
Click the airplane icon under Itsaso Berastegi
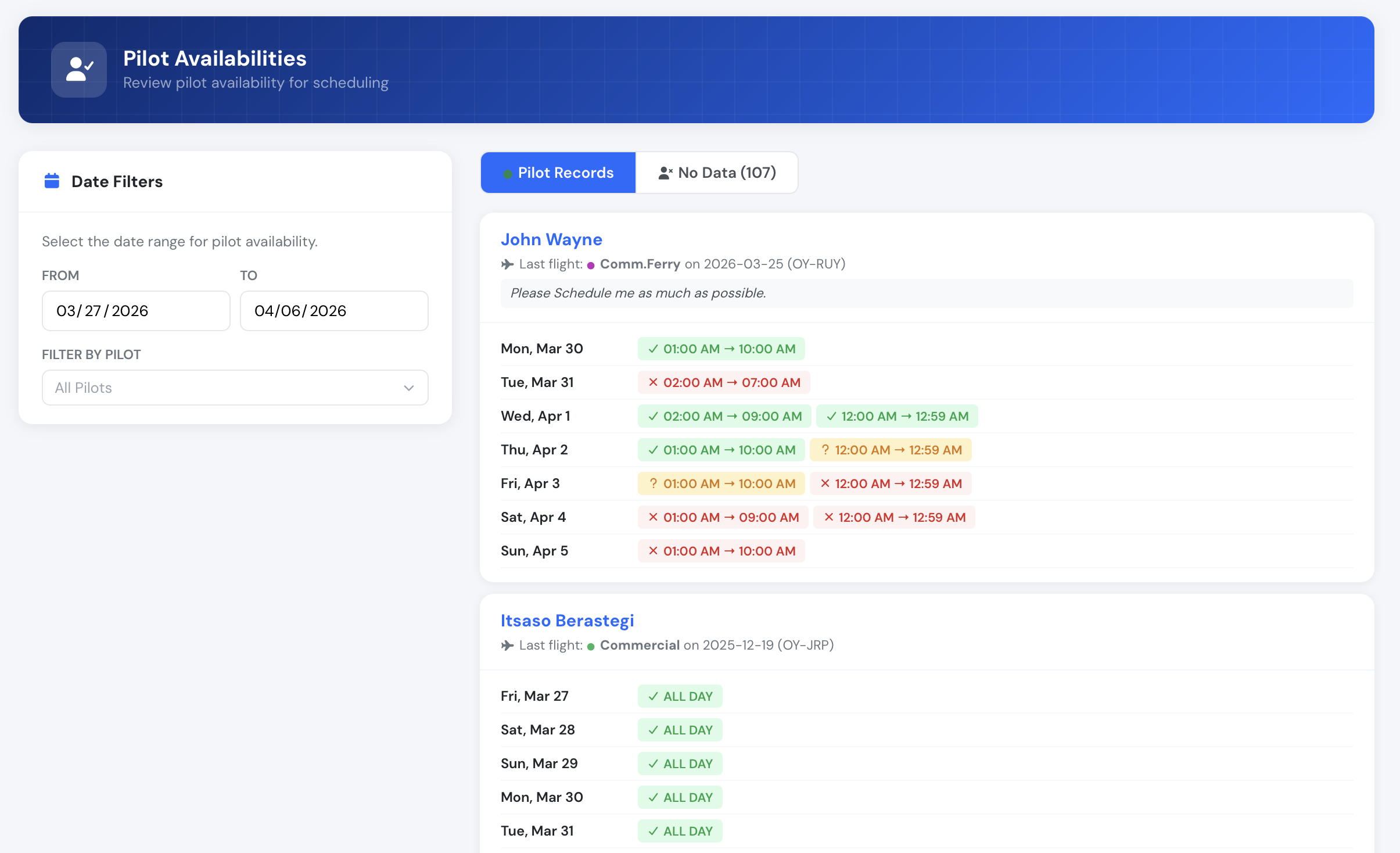pyautogui.click(x=508, y=646)
